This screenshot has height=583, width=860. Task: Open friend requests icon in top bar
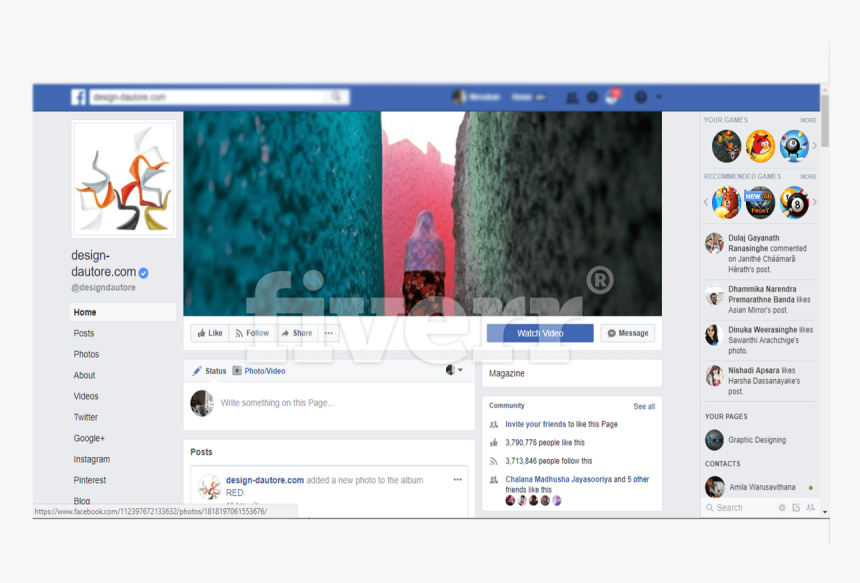click(x=572, y=98)
